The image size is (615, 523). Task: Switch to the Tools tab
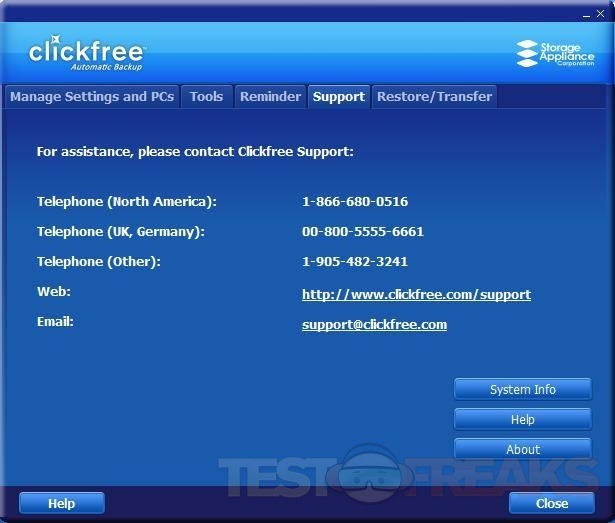[x=206, y=97]
